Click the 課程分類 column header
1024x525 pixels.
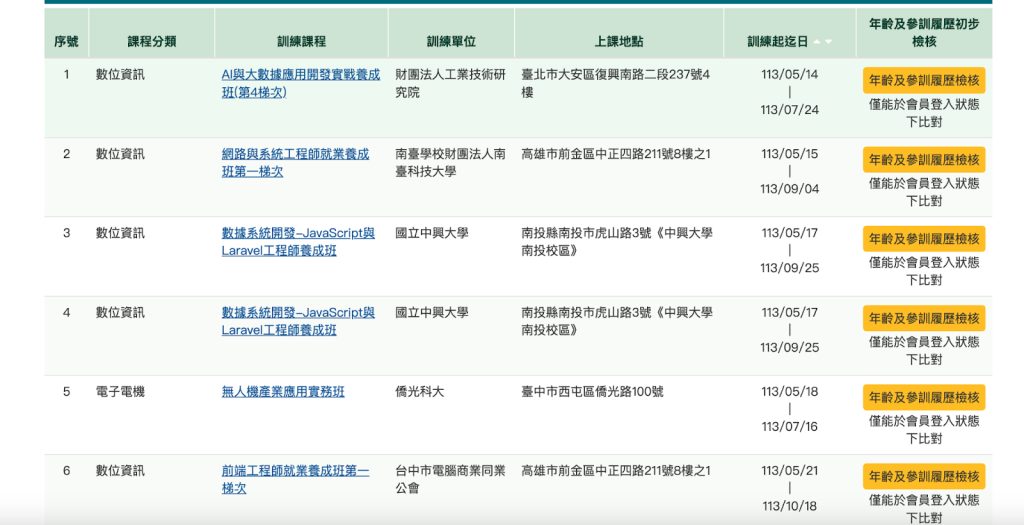[x=151, y=42]
